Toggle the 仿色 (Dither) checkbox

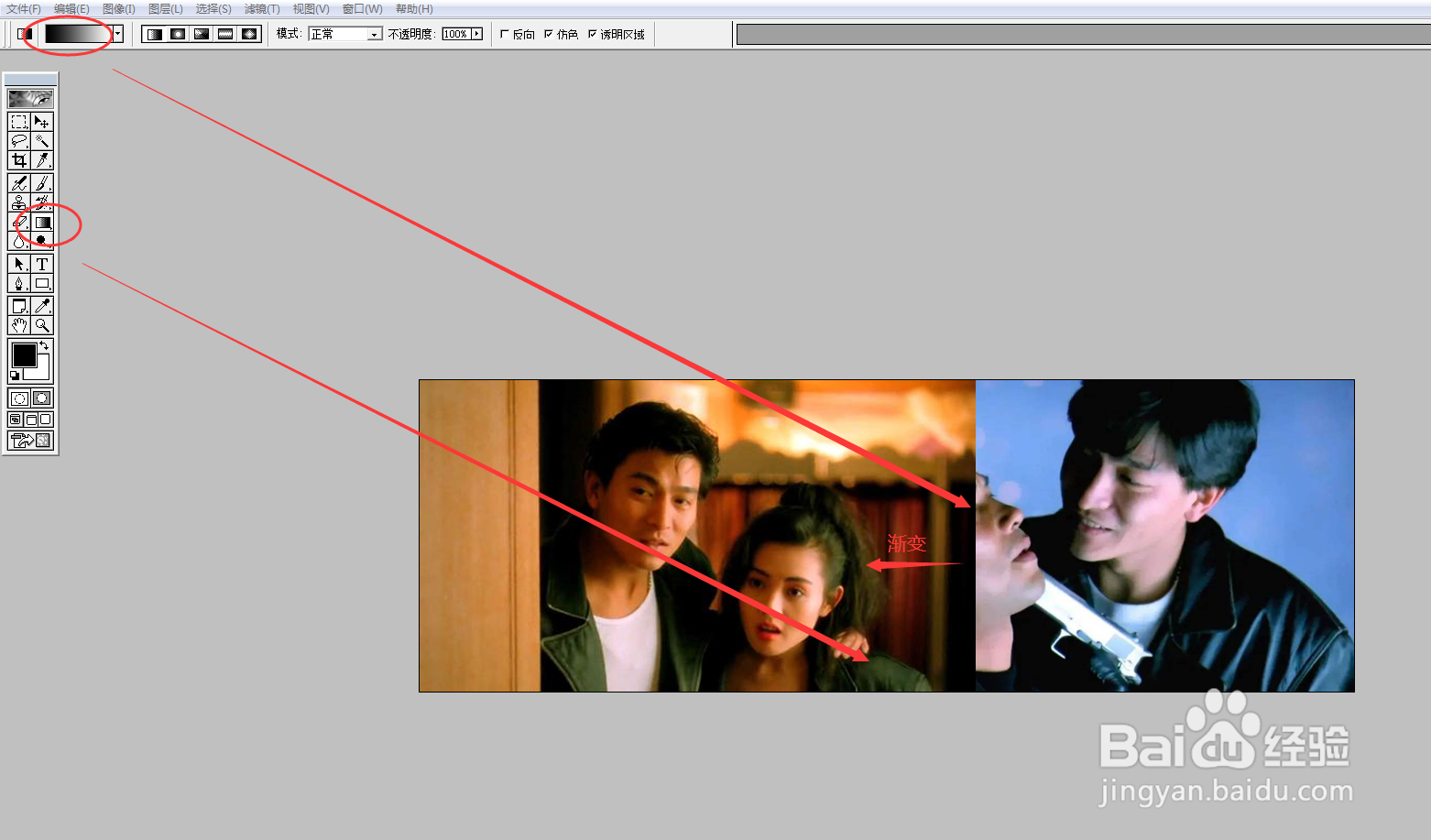click(549, 34)
